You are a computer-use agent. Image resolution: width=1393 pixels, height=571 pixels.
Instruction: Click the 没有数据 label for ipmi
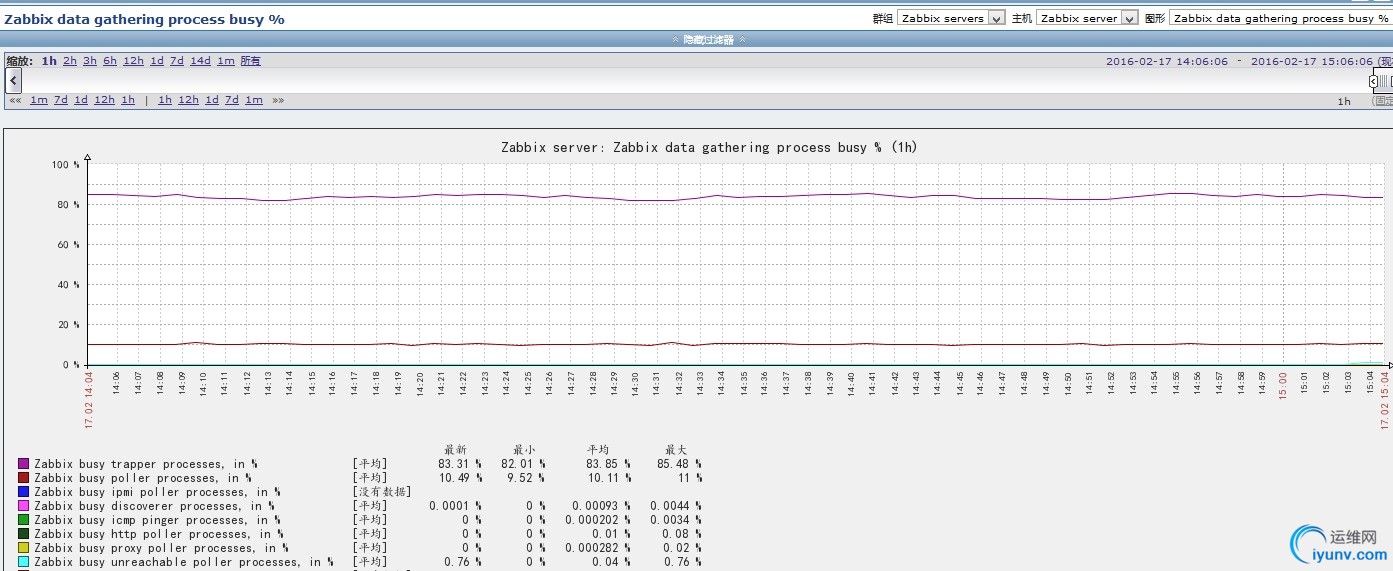tap(382, 492)
